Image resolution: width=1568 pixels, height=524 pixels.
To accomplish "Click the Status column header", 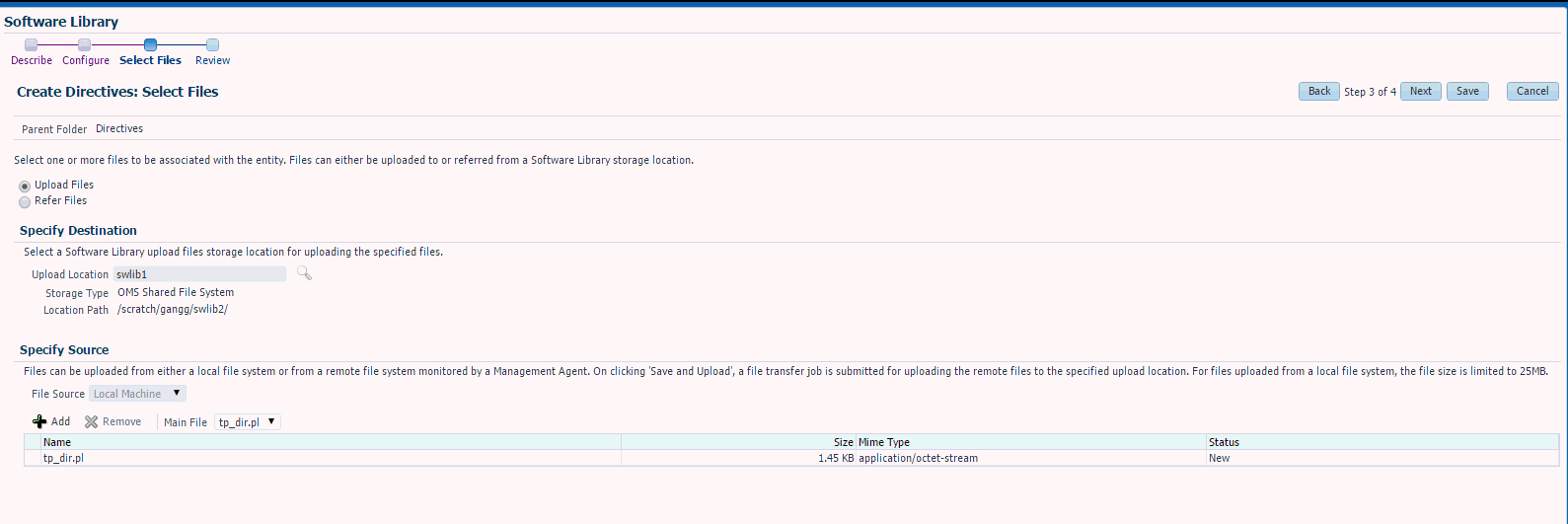I will click(1382, 442).
